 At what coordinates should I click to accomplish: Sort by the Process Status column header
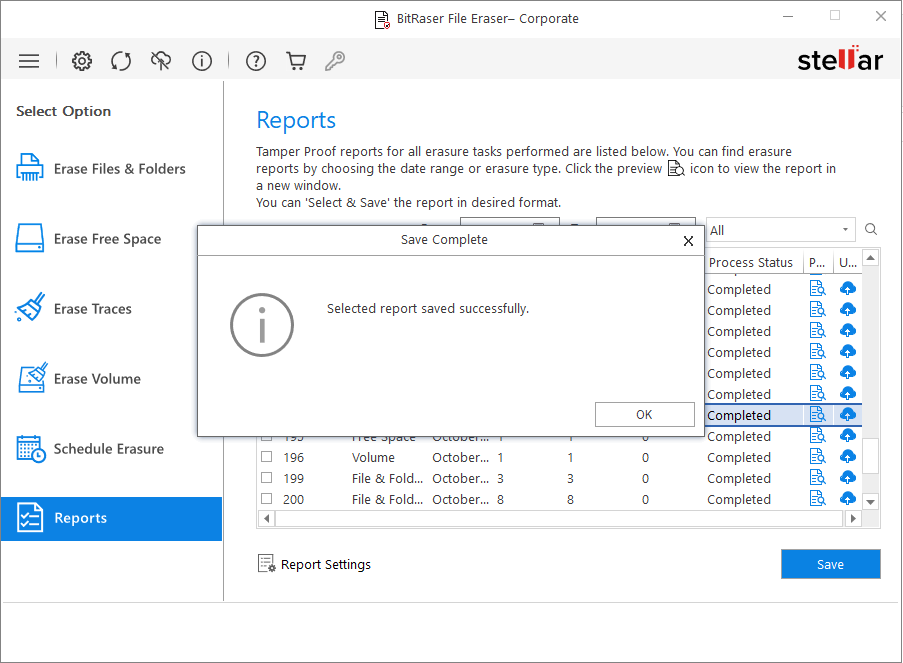click(x=753, y=262)
